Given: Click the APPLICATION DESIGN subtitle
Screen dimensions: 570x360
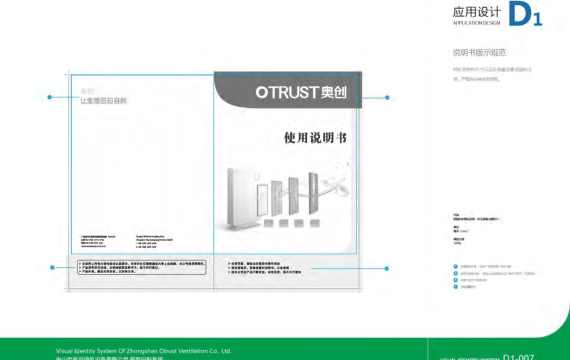Looking at the screenshot, I should 477,23.
